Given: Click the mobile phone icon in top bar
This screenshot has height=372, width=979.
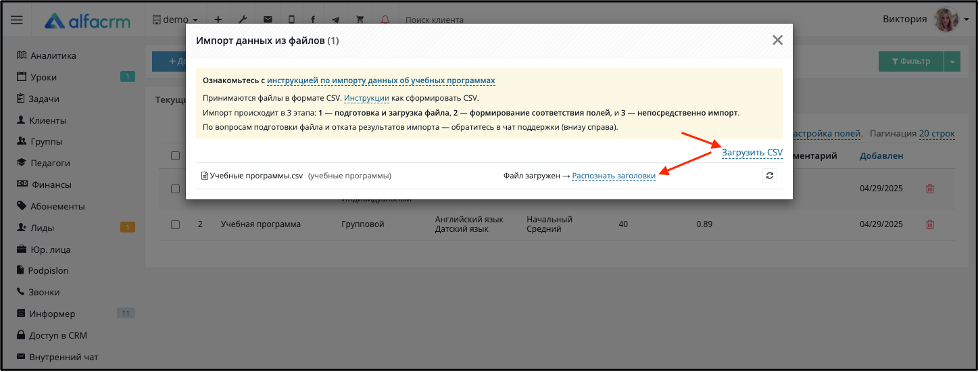Looking at the screenshot, I should pos(291,20).
